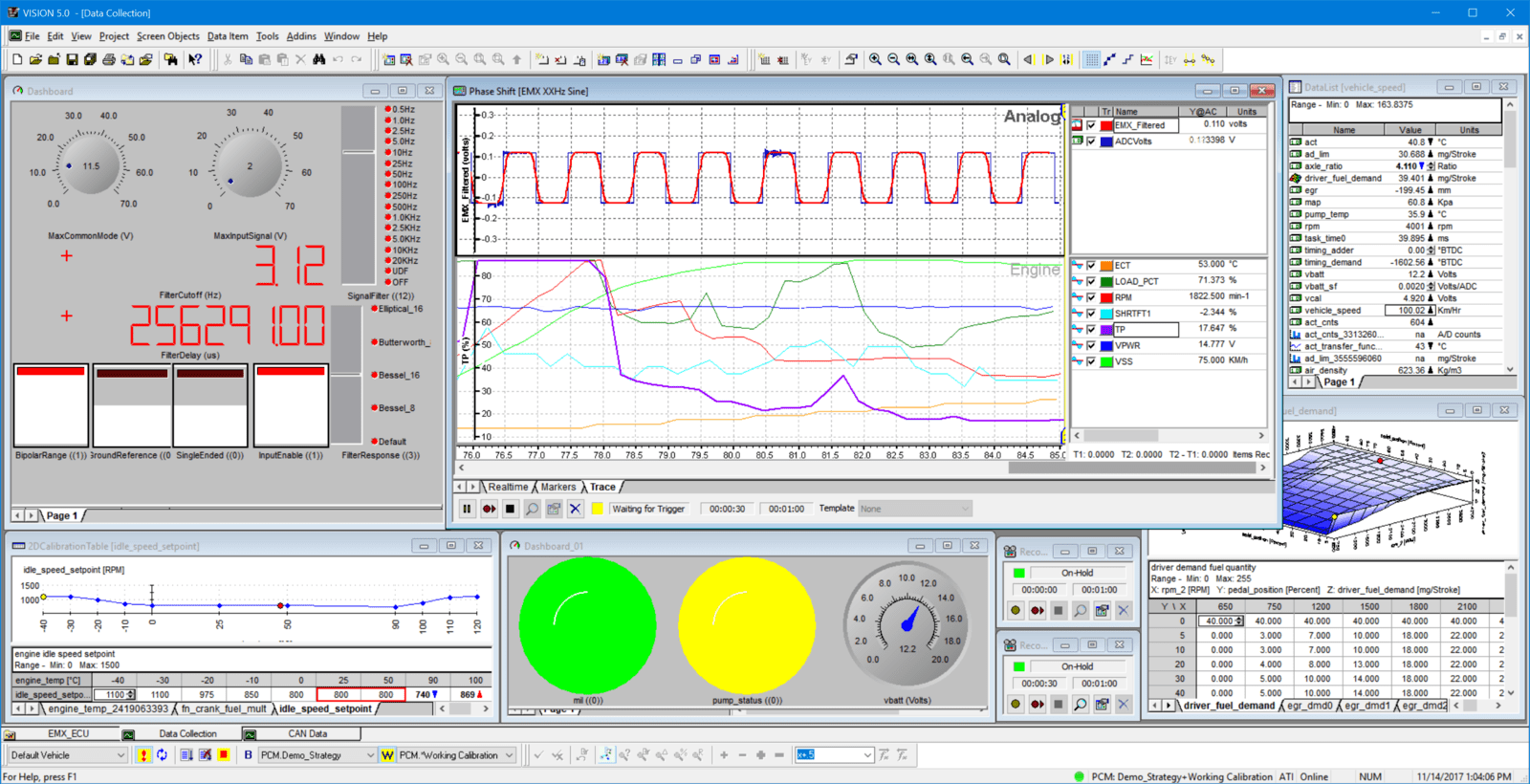The height and width of the screenshot is (784, 1530).
Task: Click the stair-step plot style icon
Action: click(1128, 59)
